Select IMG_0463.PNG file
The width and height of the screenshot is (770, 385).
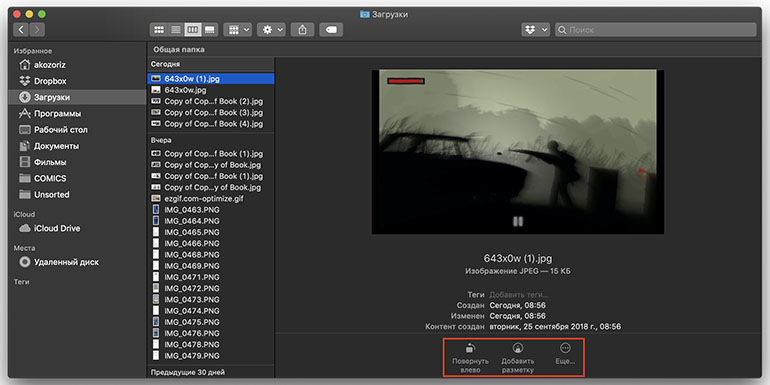[x=211, y=210]
